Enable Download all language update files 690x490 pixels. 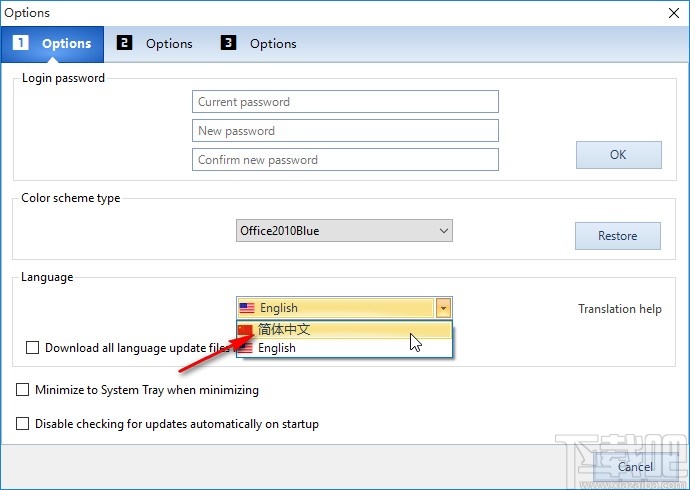pyautogui.click(x=33, y=348)
